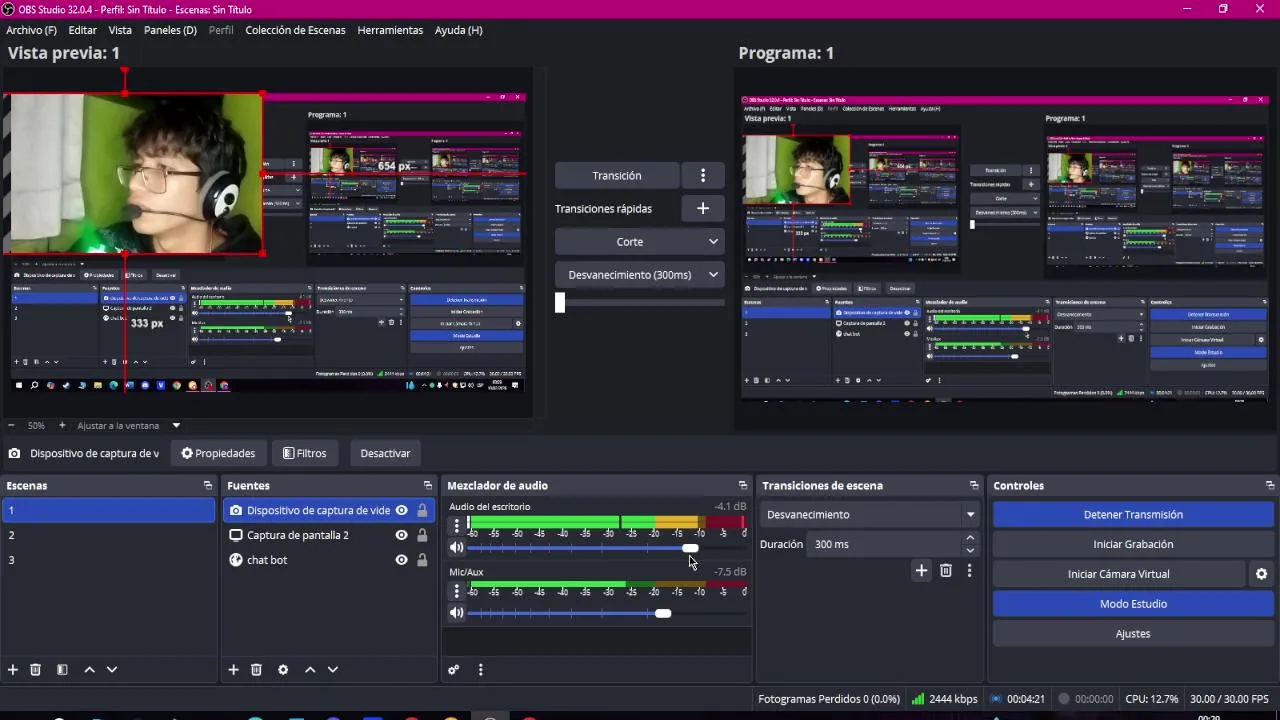This screenshot has height=720, width=1280.
Task: Start virtual camera with Iniciar Cámara Virtual
Action: pos(1118,574)
